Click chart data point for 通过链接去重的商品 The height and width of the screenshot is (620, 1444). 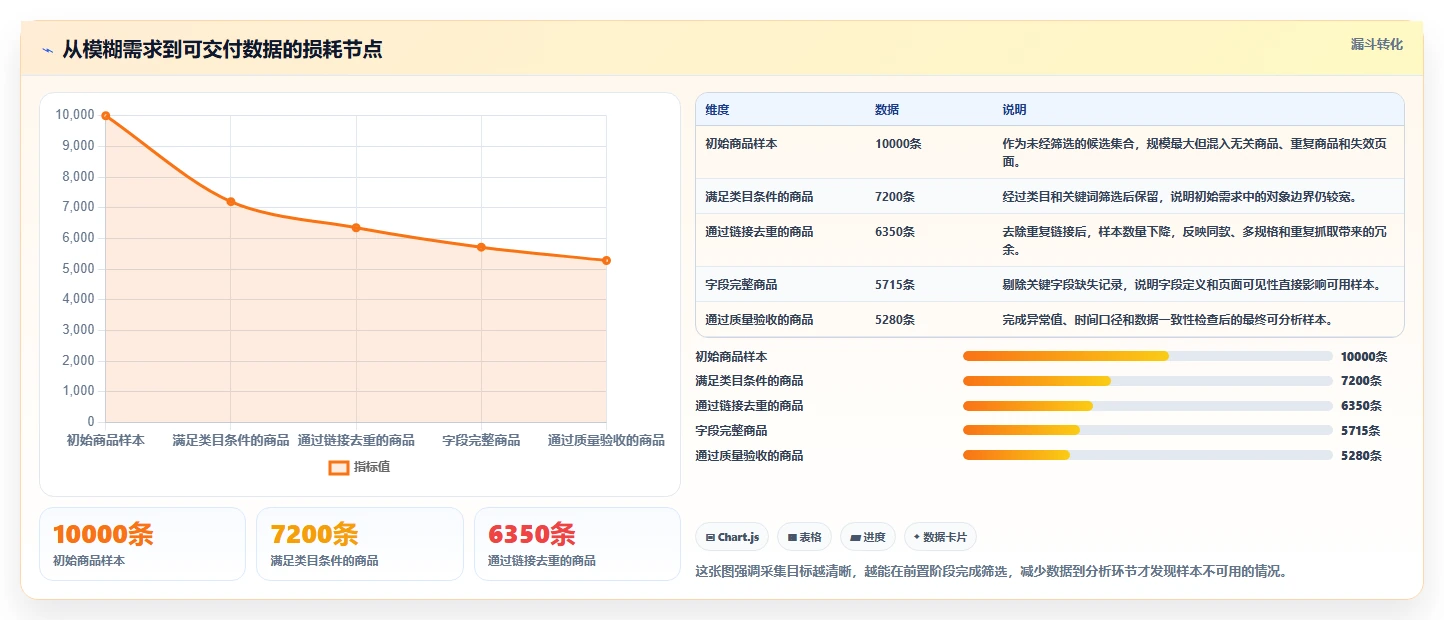pyautogui.click(x=356, y=228)
